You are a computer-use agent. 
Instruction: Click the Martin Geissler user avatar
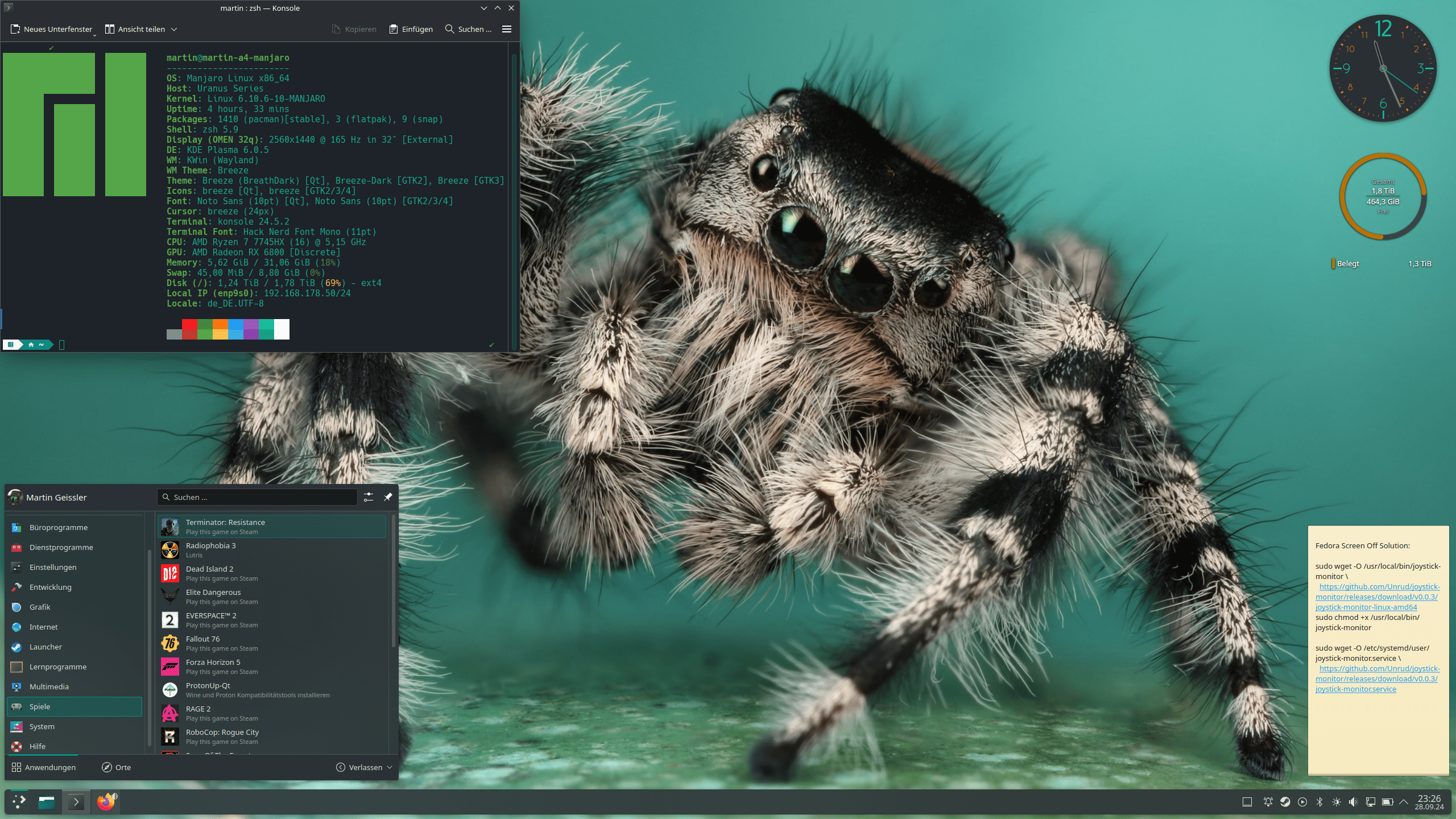point(15,497)
